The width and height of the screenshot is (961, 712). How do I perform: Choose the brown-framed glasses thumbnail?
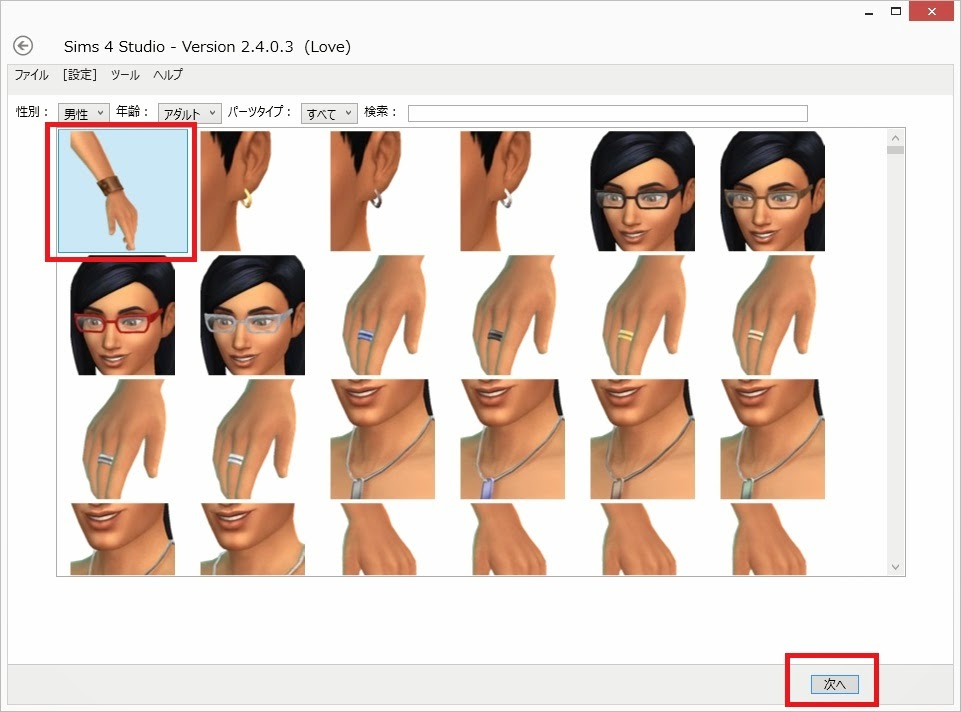pyautogui.click(x=772, y=191)
